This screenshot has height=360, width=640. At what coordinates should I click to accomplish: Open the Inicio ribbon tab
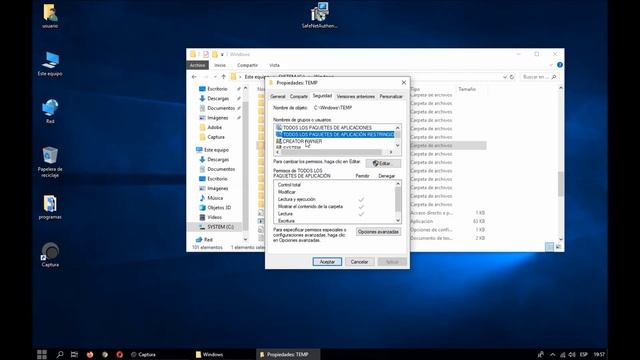220,65
